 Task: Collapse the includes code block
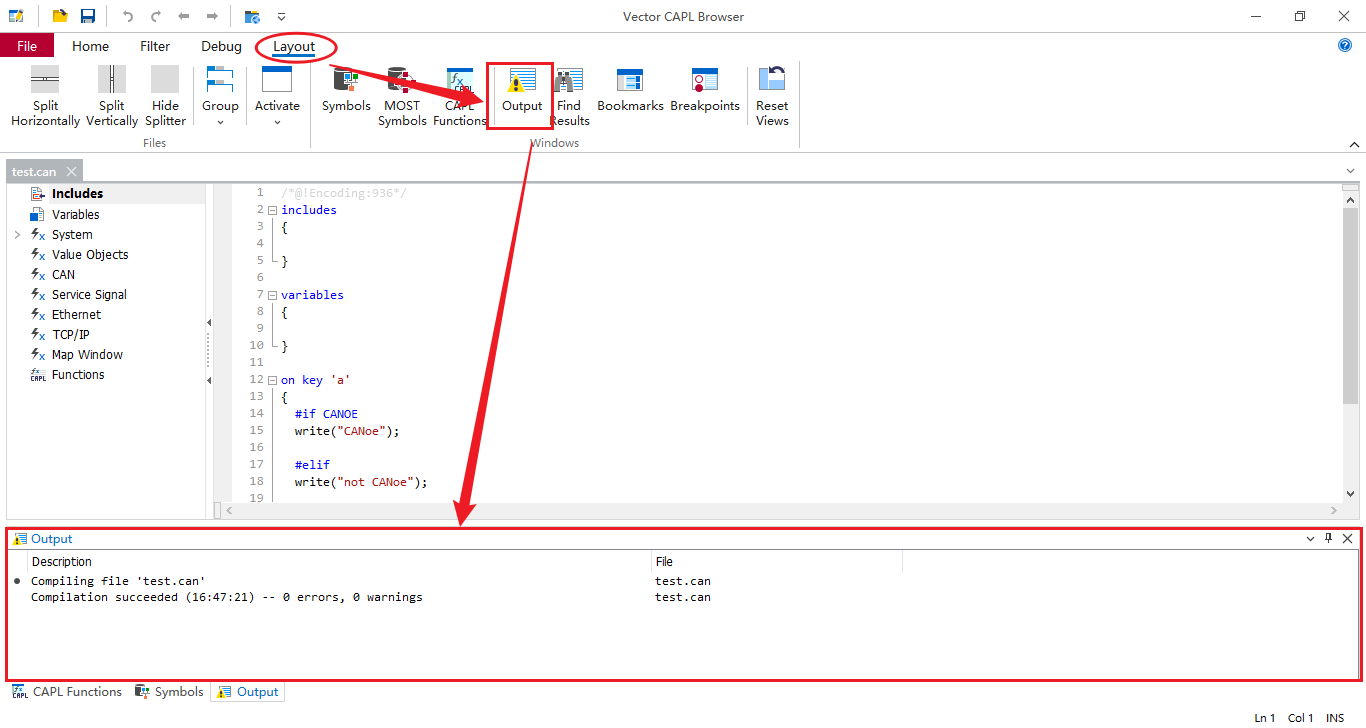[x=272, y=210]
